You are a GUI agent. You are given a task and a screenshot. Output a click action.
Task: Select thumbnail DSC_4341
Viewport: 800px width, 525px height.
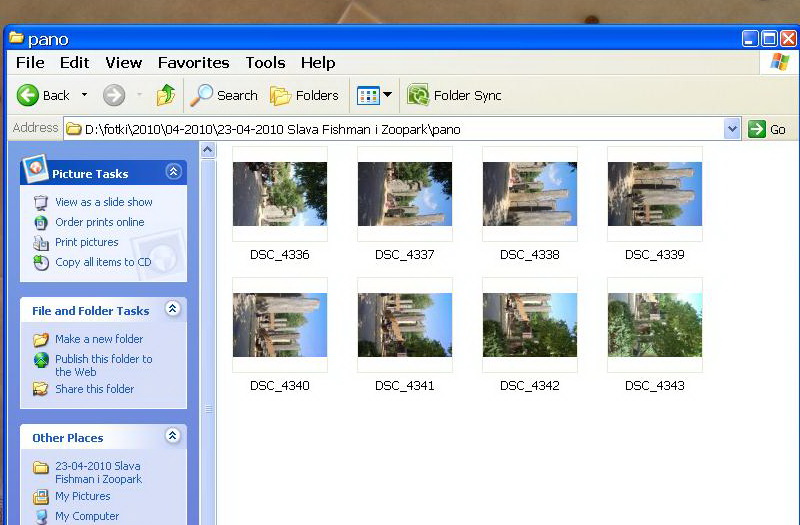pos(405,325)
